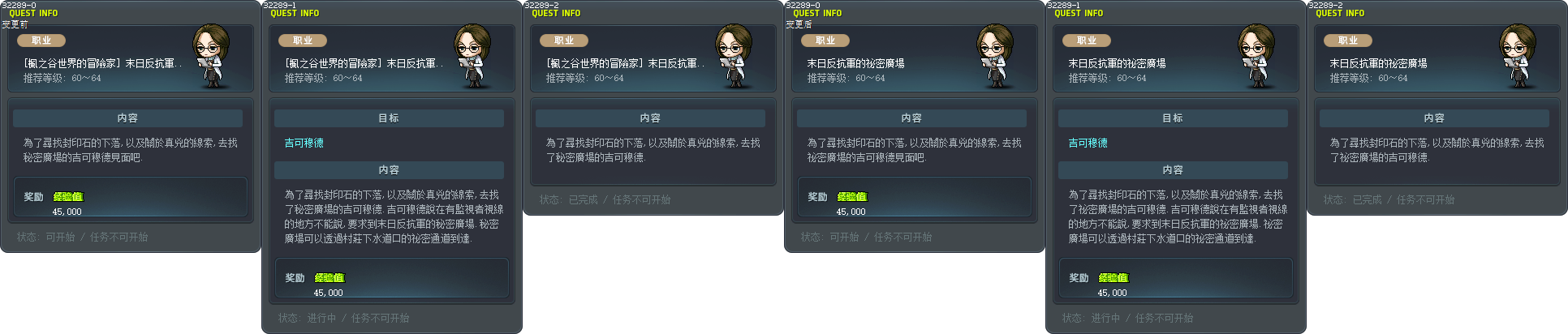Click the green 经验值 label in the 变更前 panel

click(67, 197)
